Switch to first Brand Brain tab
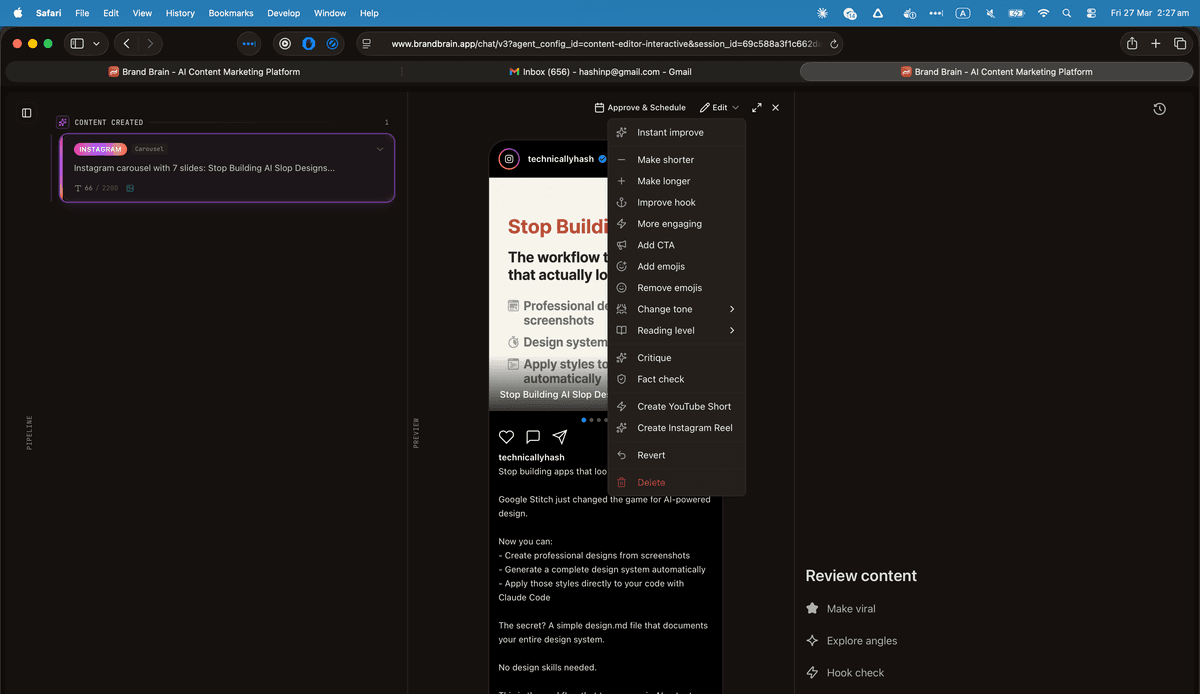 (x=203, y=72)
